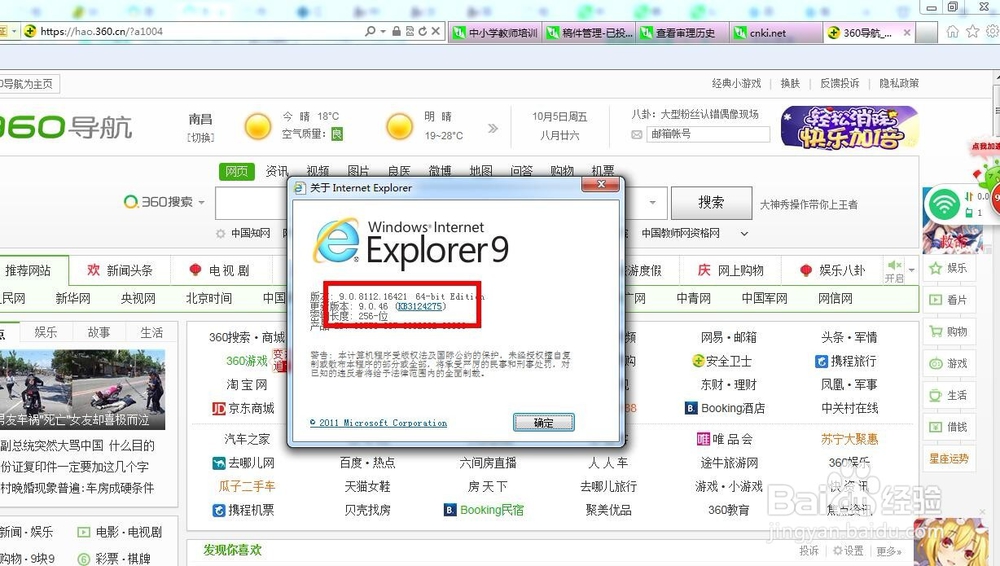Screen dimensions: 1000x566
Task: Toggle compatibility view icon in address bar
Action: [409, 31]
